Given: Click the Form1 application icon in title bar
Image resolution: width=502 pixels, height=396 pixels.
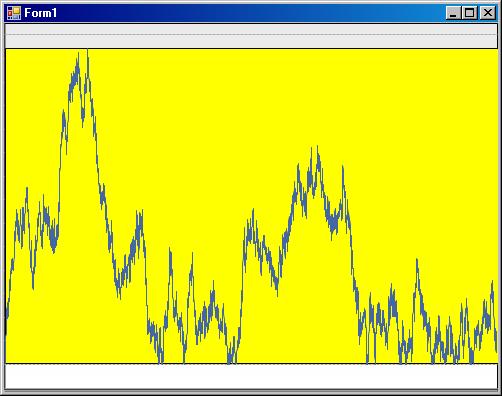Looking at the screenshot, I should tap(14, 13).
